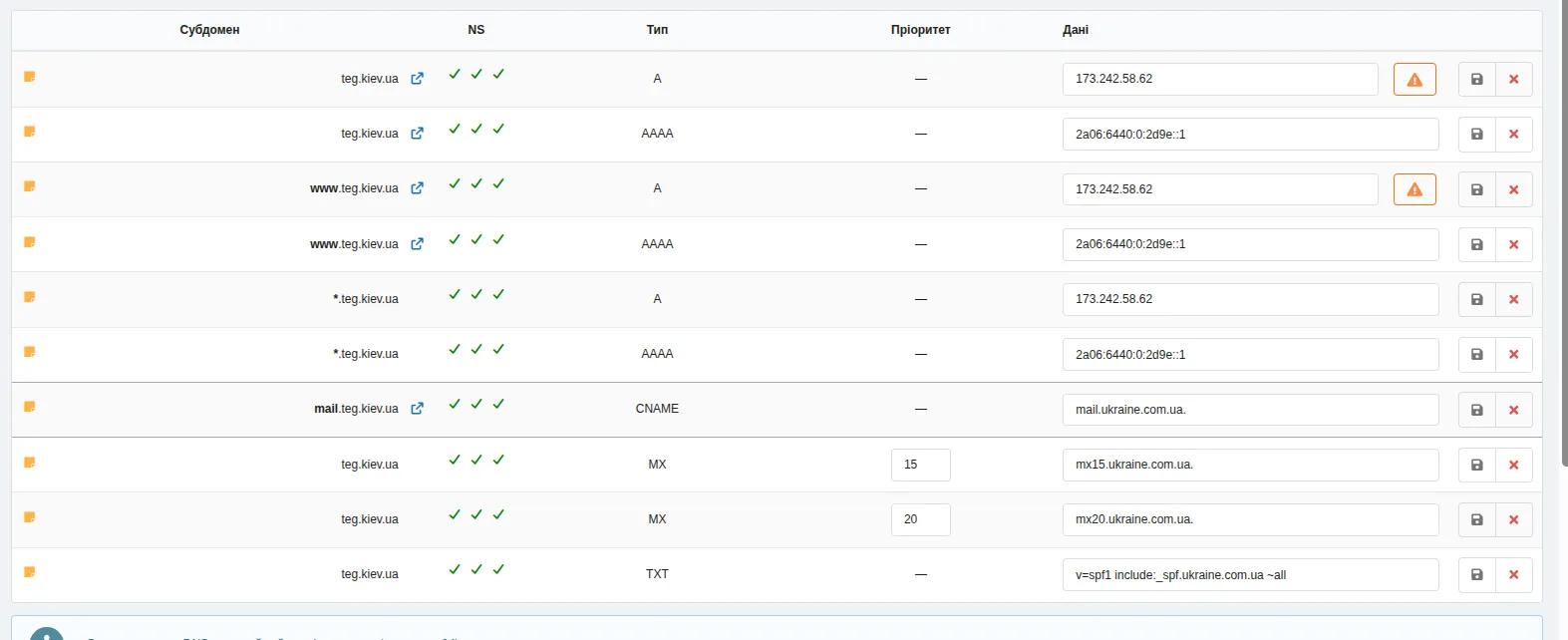The image size is (1568, 640).
Task: Edit priority field with value 20
Action: (921, 519)
